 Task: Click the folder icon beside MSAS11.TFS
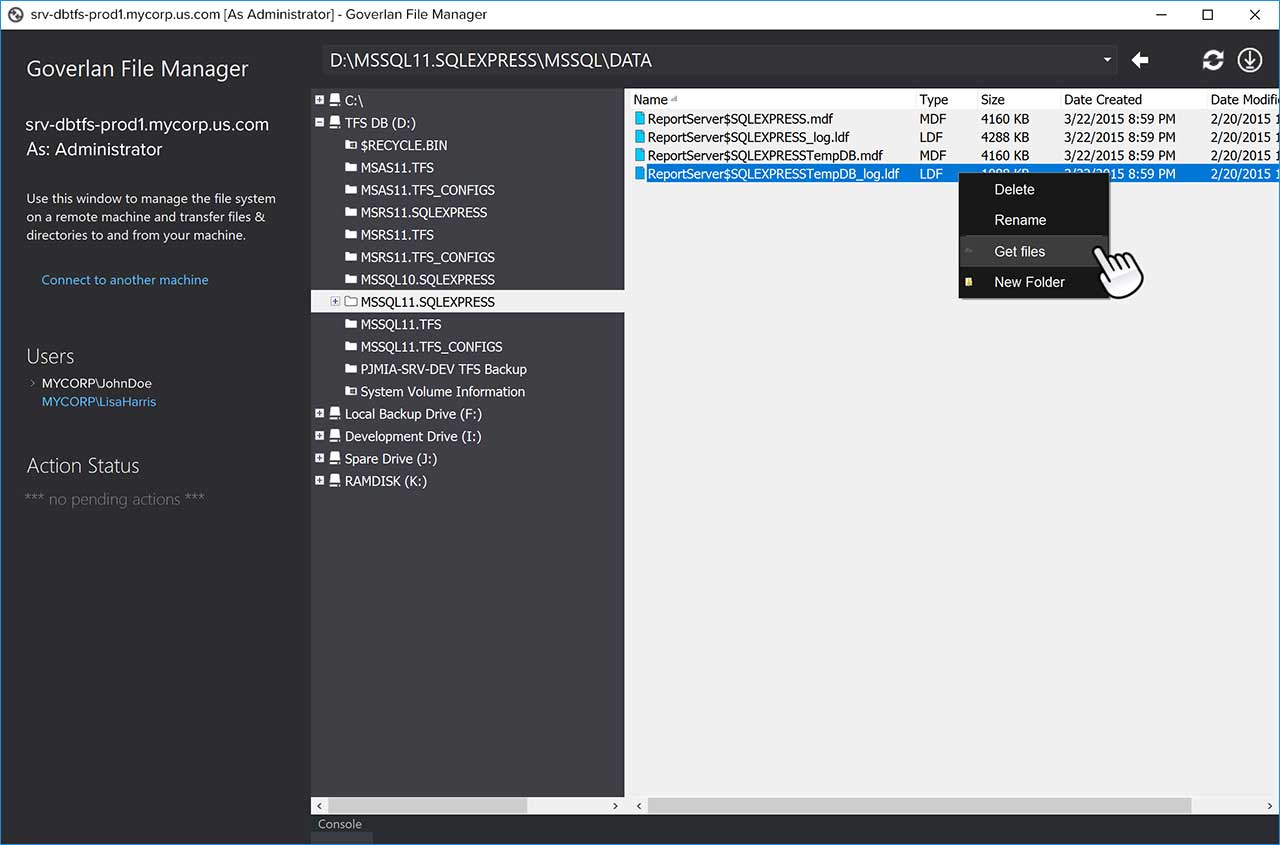tap(351, 167)
